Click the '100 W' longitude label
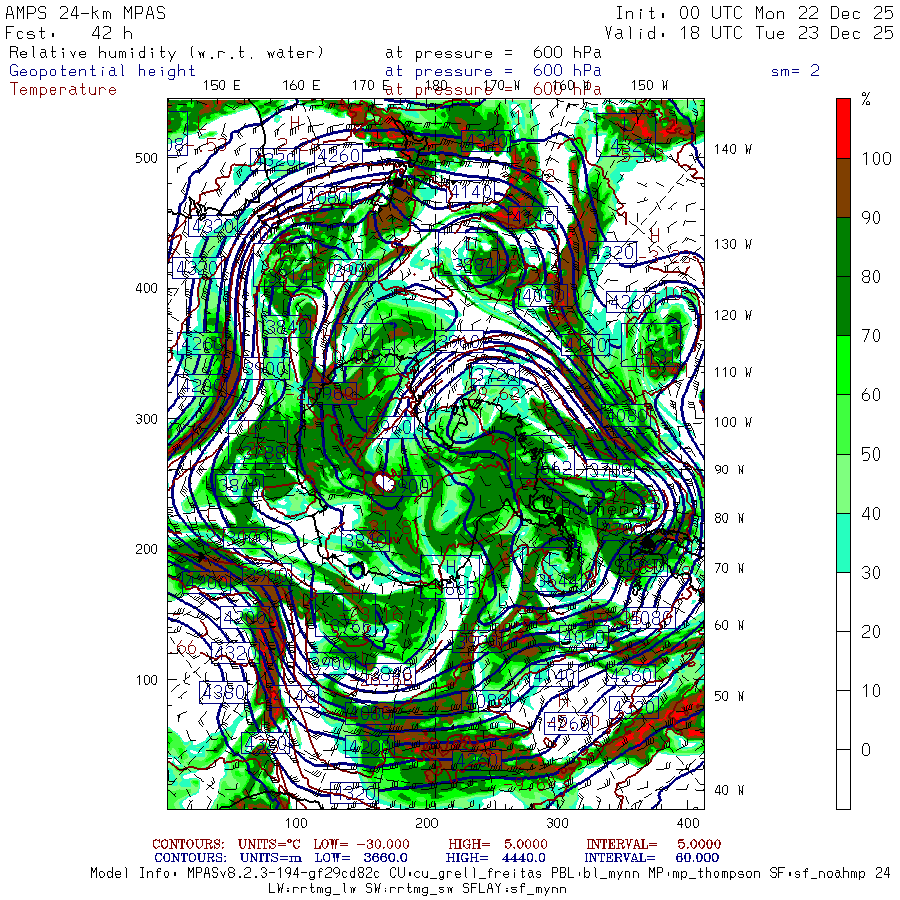 [x=732, y=422]
